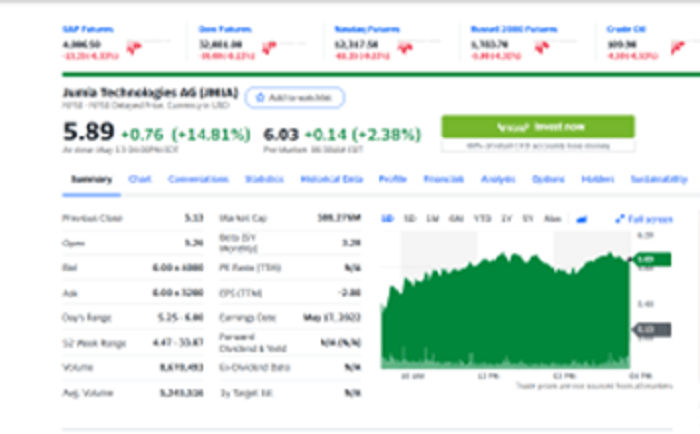
Task: Click the star icon in Add to watchlist
Action: point(260,97)
